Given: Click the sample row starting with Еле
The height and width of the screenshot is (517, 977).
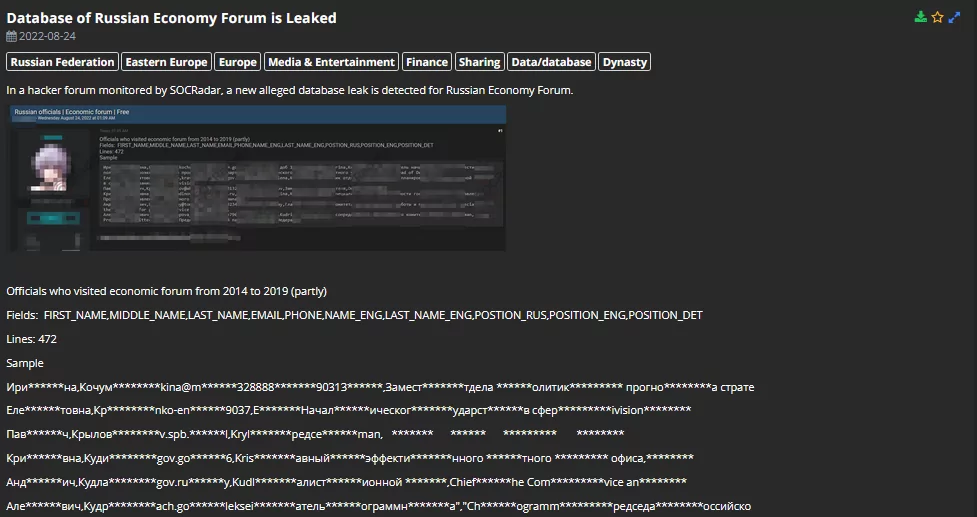Looking at the screenshot, I should 349,410.
